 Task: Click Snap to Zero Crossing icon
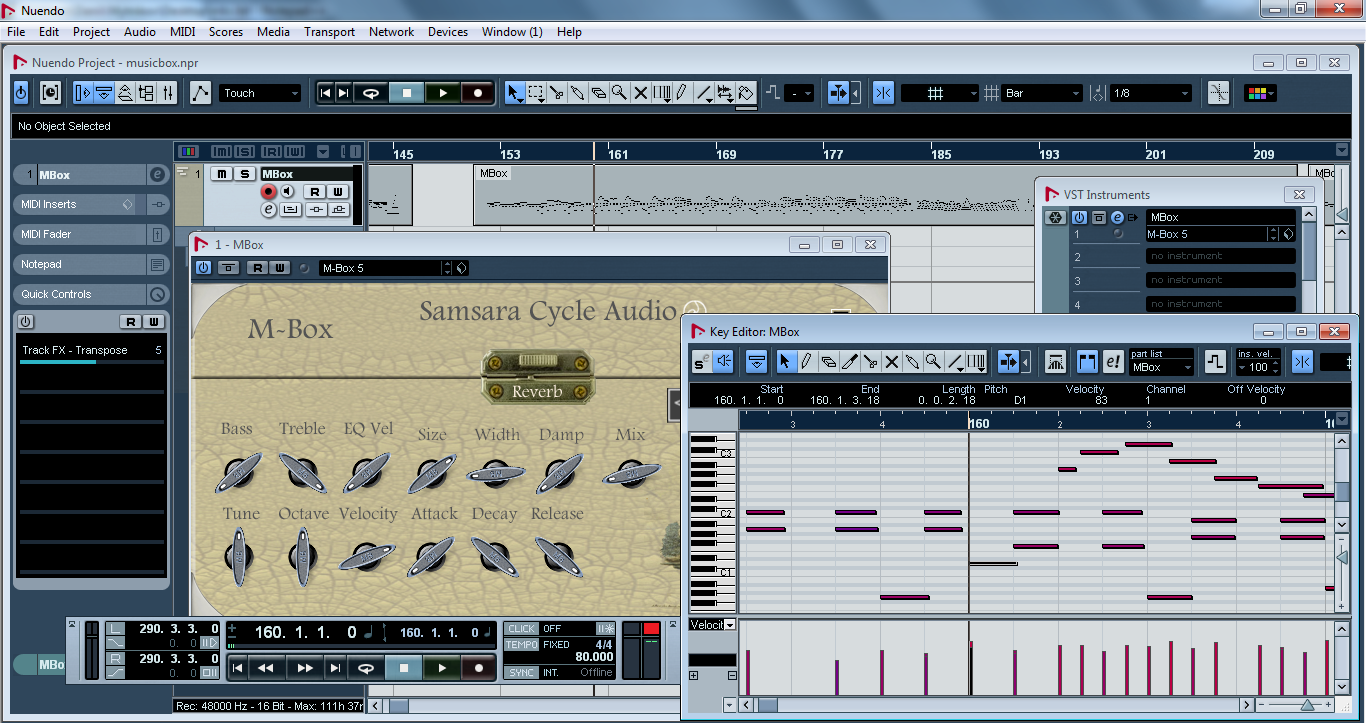click(x=1218, y=93)
